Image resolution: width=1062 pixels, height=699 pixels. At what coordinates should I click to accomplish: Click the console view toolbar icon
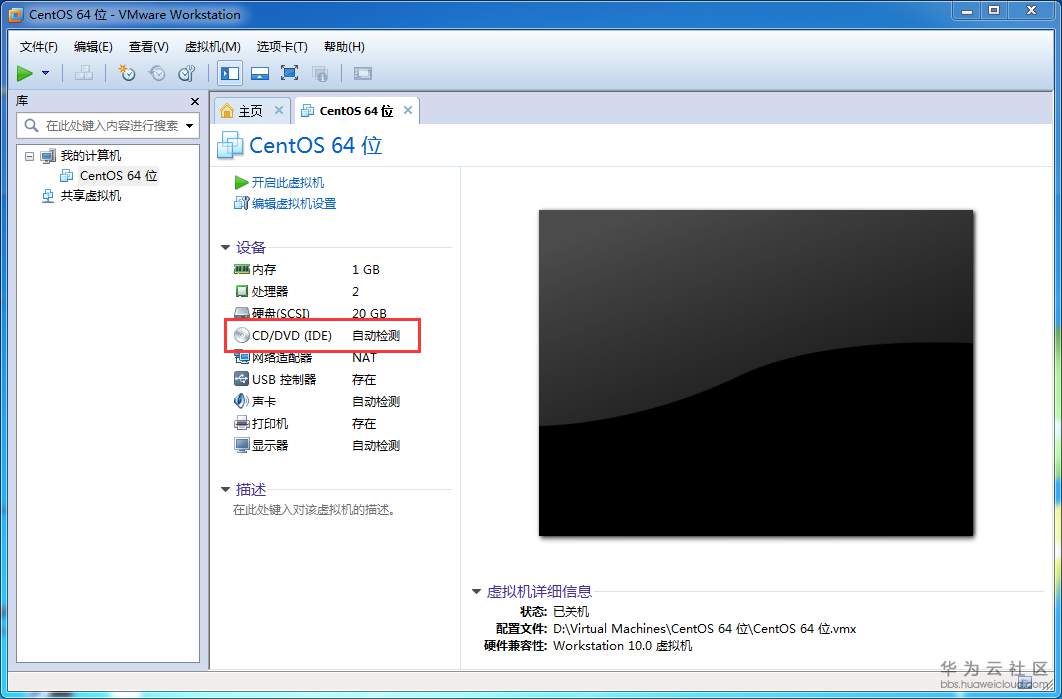coord(363,73)
